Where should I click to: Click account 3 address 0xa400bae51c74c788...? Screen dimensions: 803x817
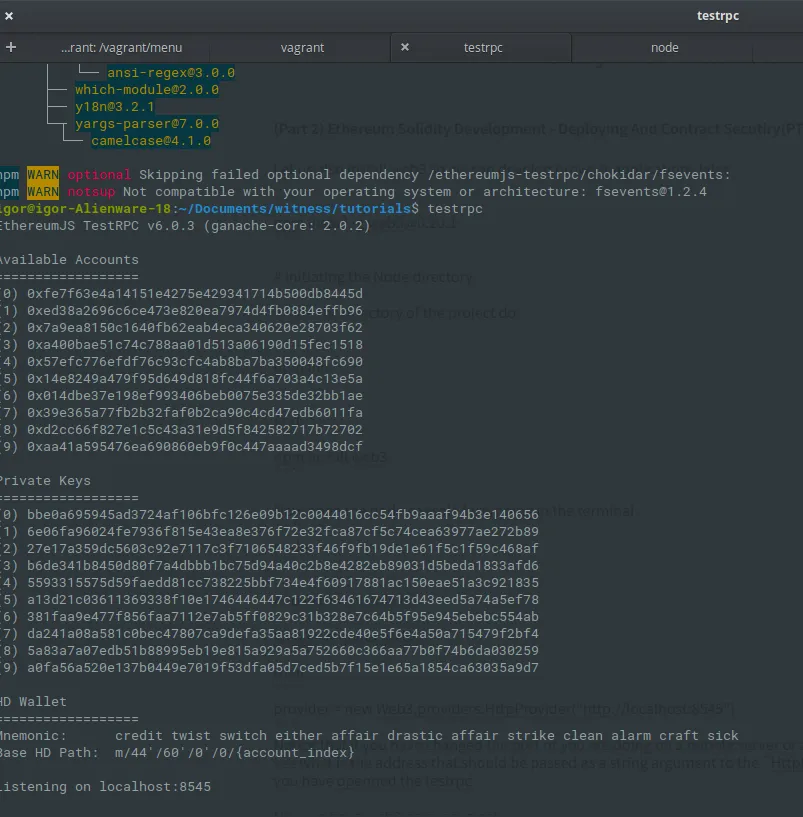coord(195,345)
